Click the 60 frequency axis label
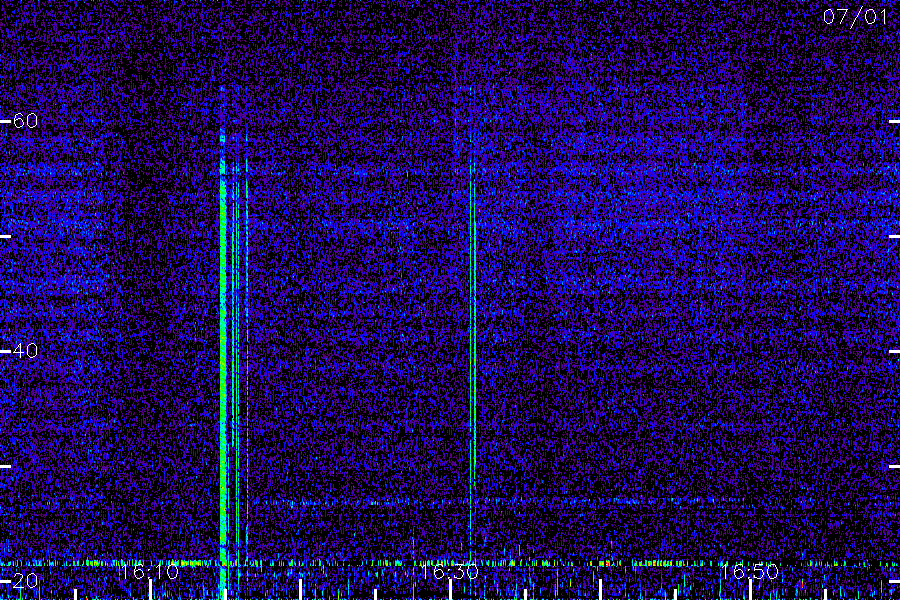 click(25, 121)
